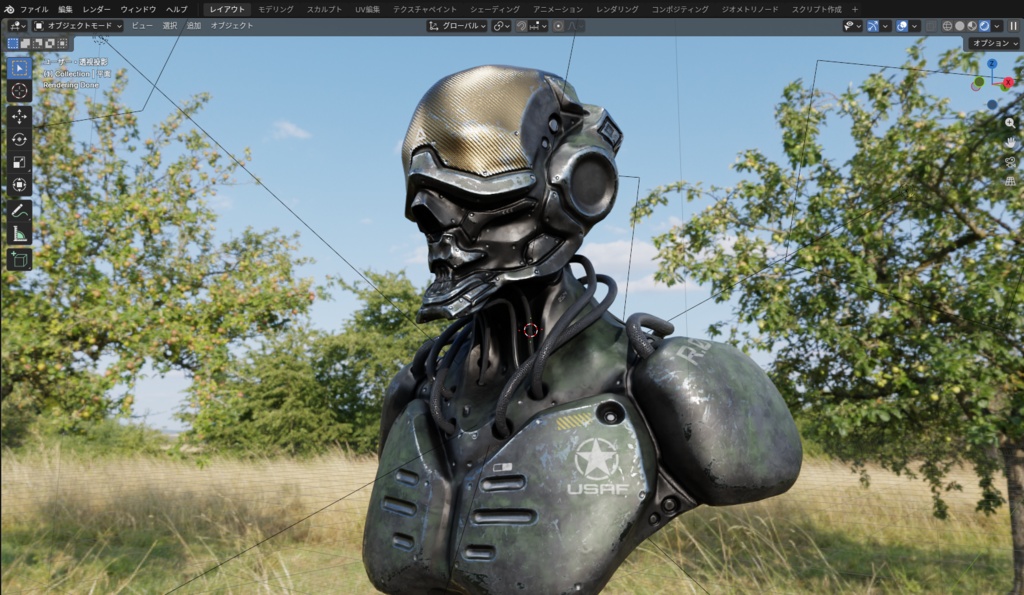Set selection mode to subtract selection
The height and width of the screenshot is (595, 1024).
(x=37, y=43)
